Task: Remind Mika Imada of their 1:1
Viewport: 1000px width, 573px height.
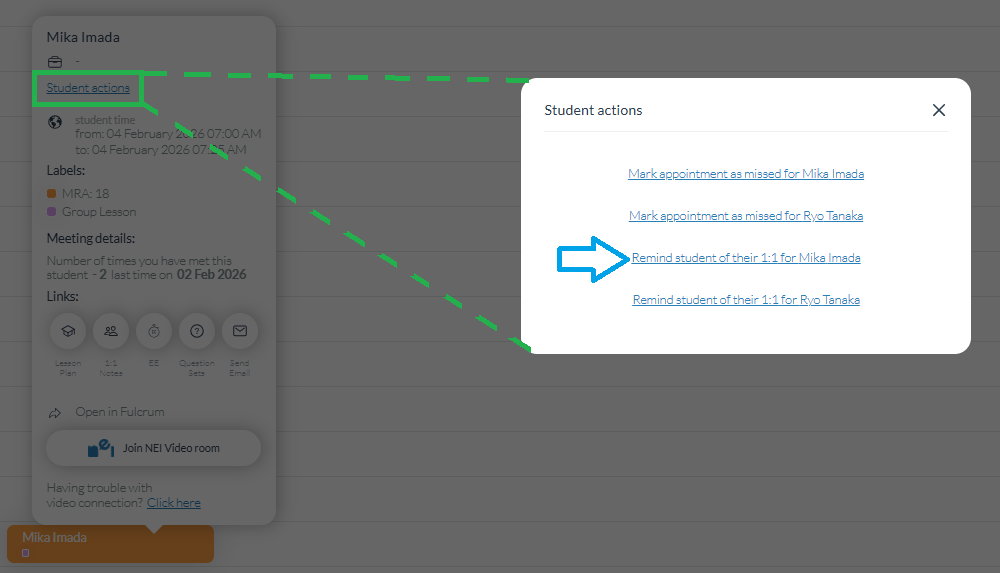Action: coord(746,258)
